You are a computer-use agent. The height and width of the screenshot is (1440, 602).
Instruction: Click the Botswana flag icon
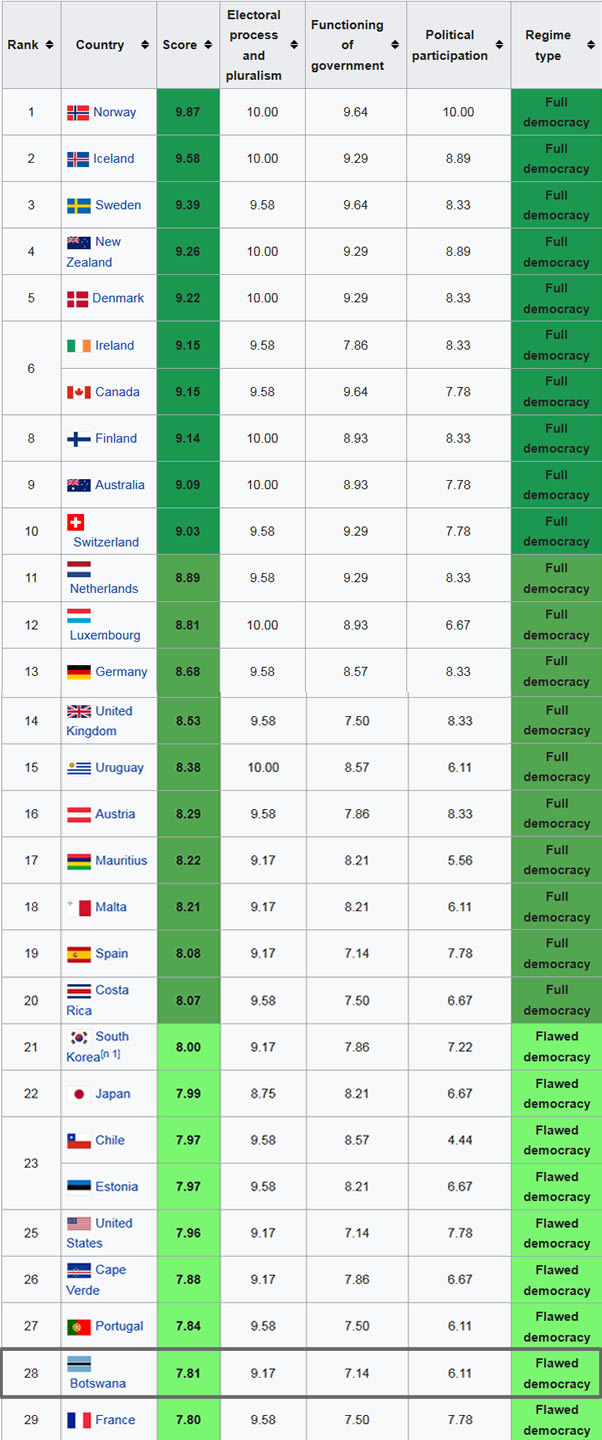click(x=79, y=1364)
